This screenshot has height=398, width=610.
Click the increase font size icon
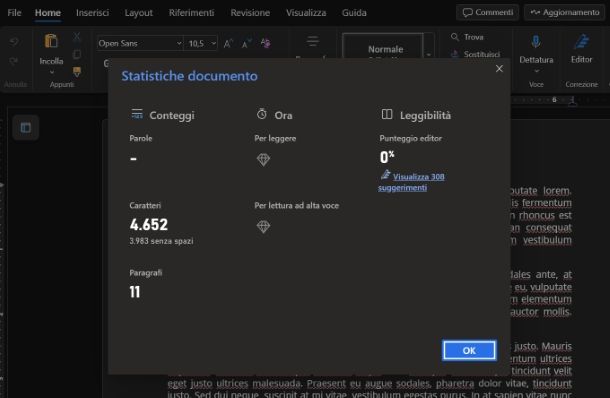pos(228,43)
